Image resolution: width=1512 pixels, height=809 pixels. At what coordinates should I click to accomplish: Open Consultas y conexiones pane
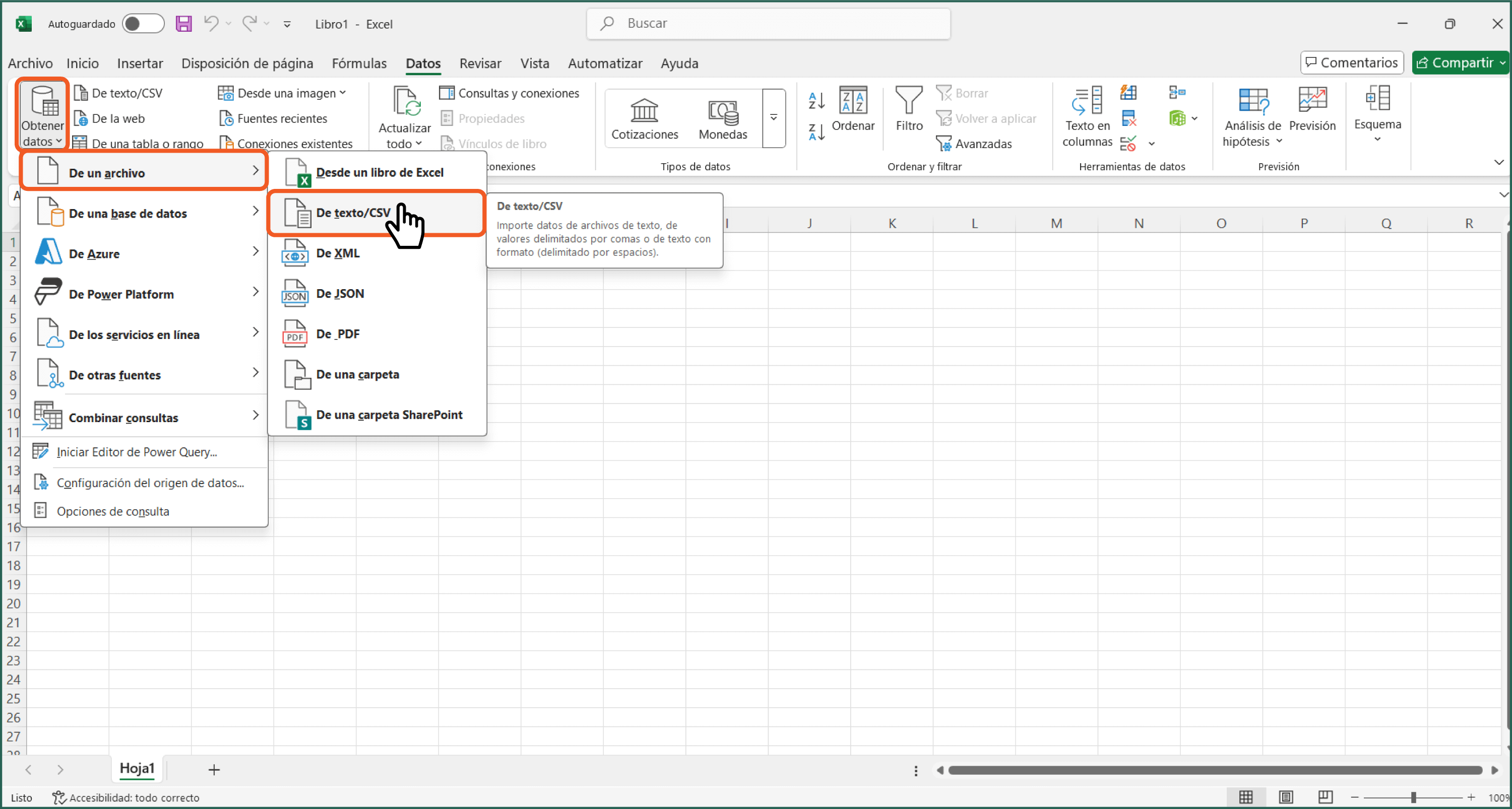point(509,93)
